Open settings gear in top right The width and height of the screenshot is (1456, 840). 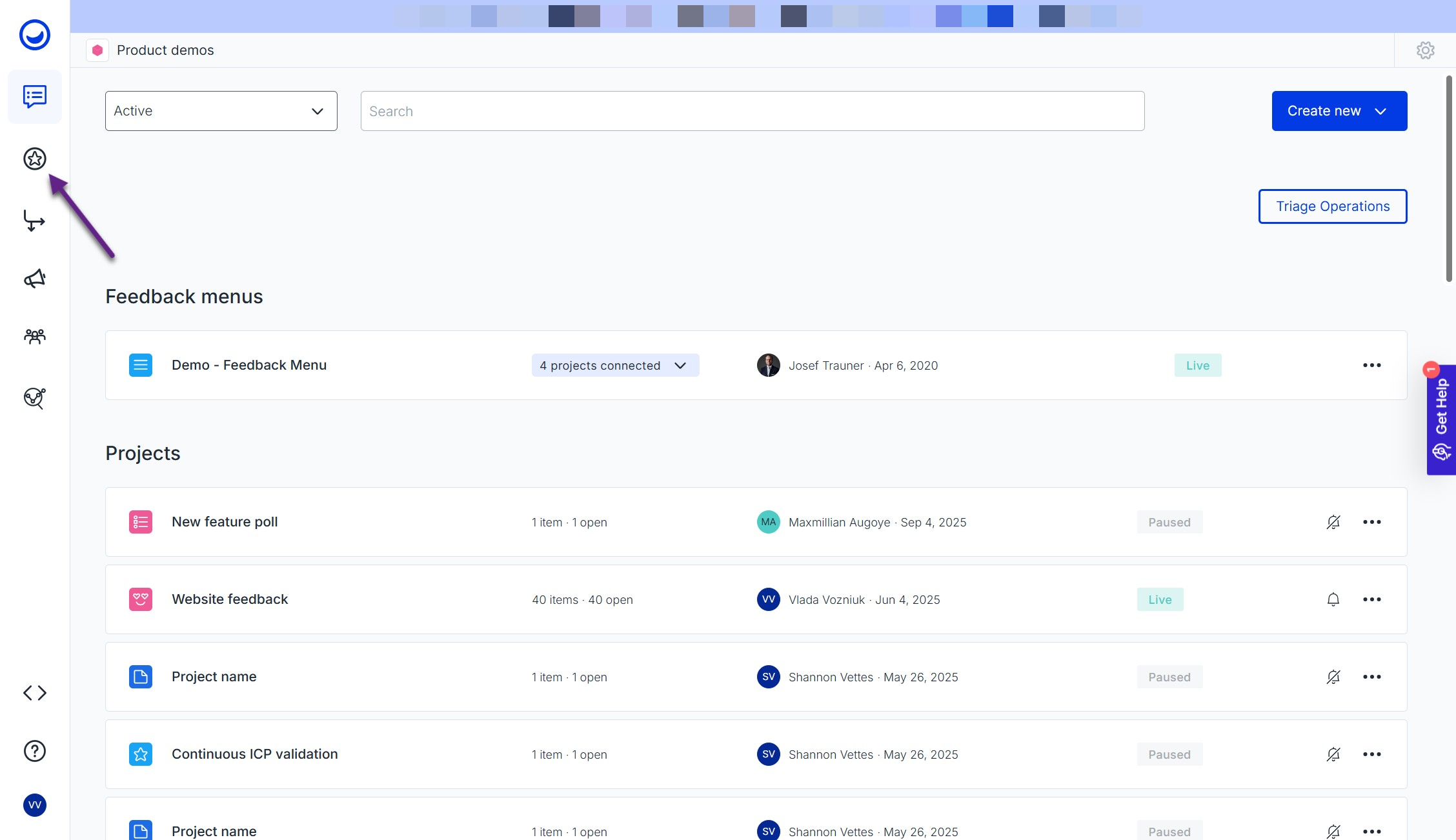tap(1425, 50)
